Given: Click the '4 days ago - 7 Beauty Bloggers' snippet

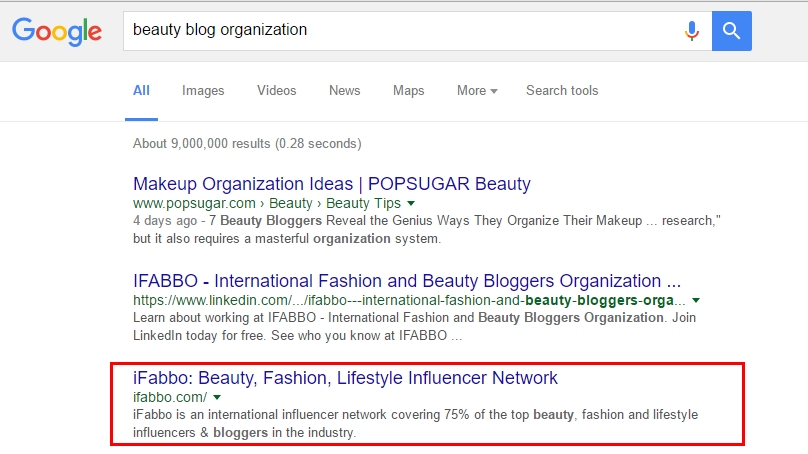Looking at the screenshot, I should click(427, 230).
